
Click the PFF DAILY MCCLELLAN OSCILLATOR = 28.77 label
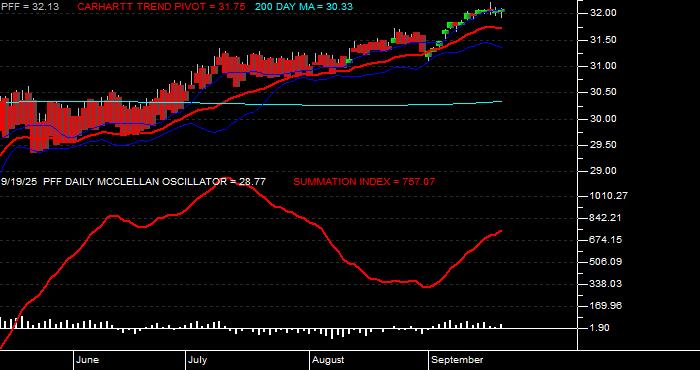154,182
